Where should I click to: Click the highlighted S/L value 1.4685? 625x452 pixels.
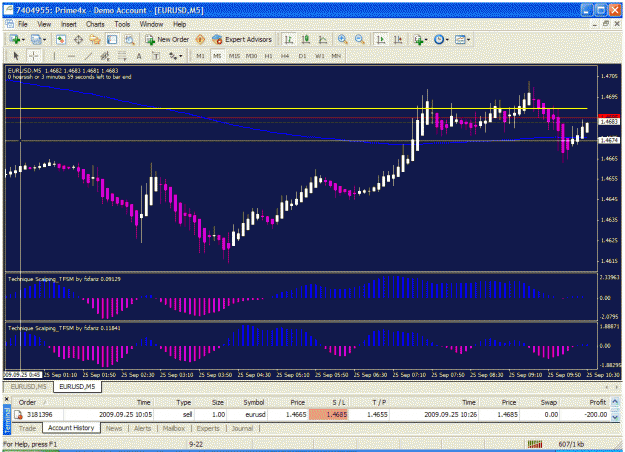328,415
